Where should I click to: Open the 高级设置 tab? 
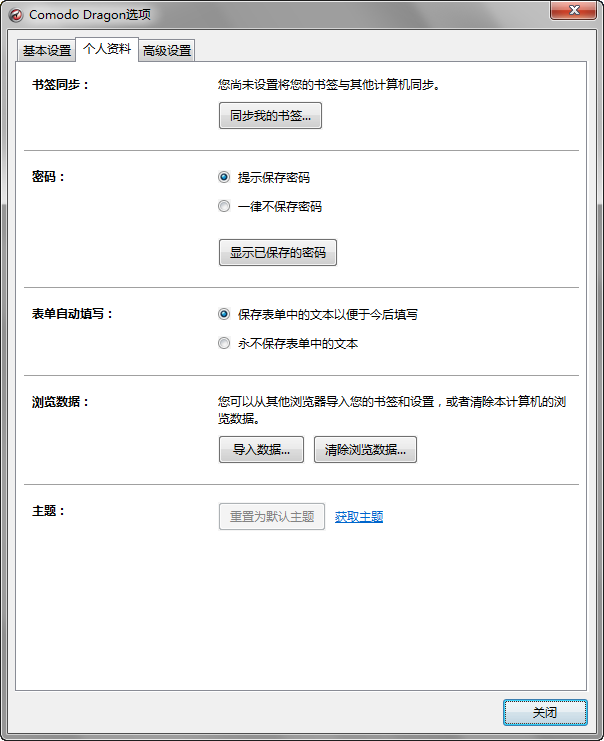pos(167,51)
